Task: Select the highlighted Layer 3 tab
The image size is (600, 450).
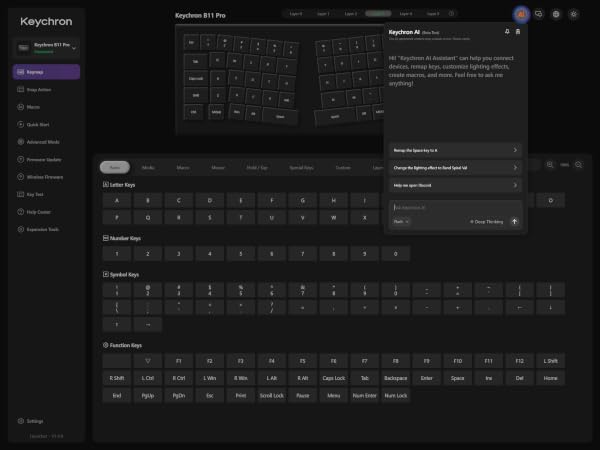Action: (x=378, y=14)
